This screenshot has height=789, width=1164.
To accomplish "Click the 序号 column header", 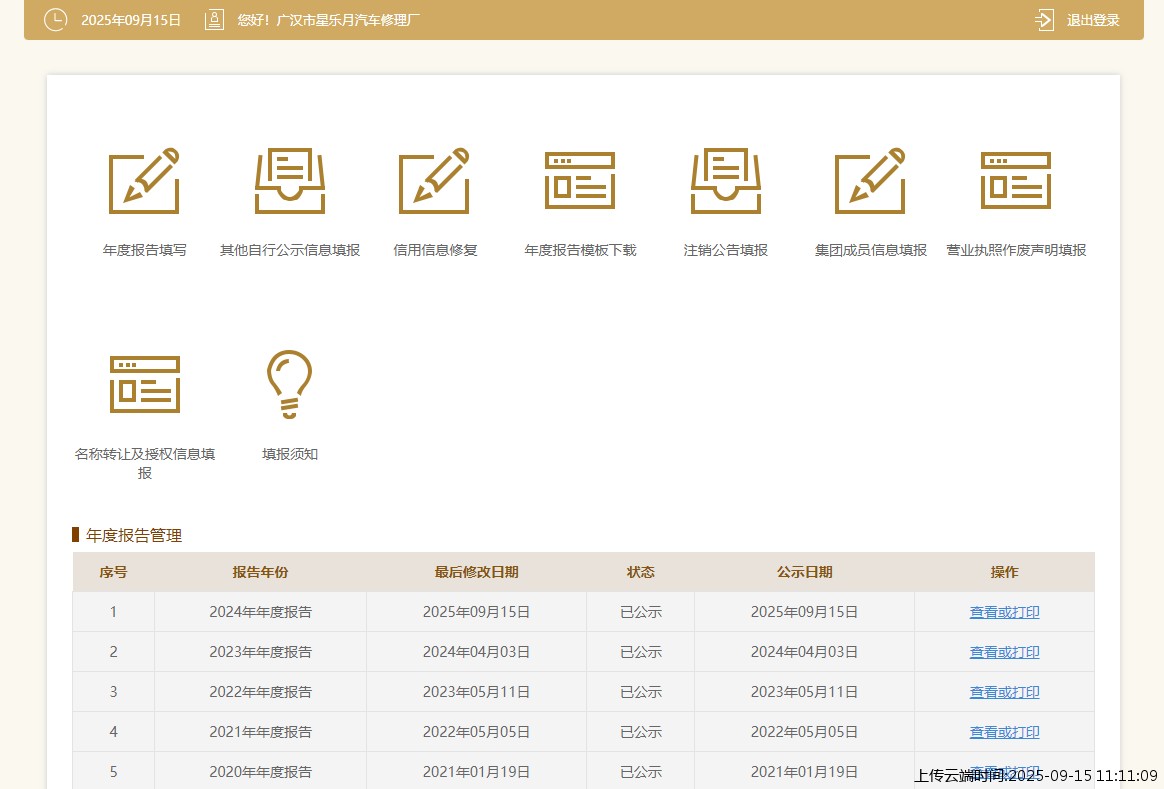I will click(114, 572).
